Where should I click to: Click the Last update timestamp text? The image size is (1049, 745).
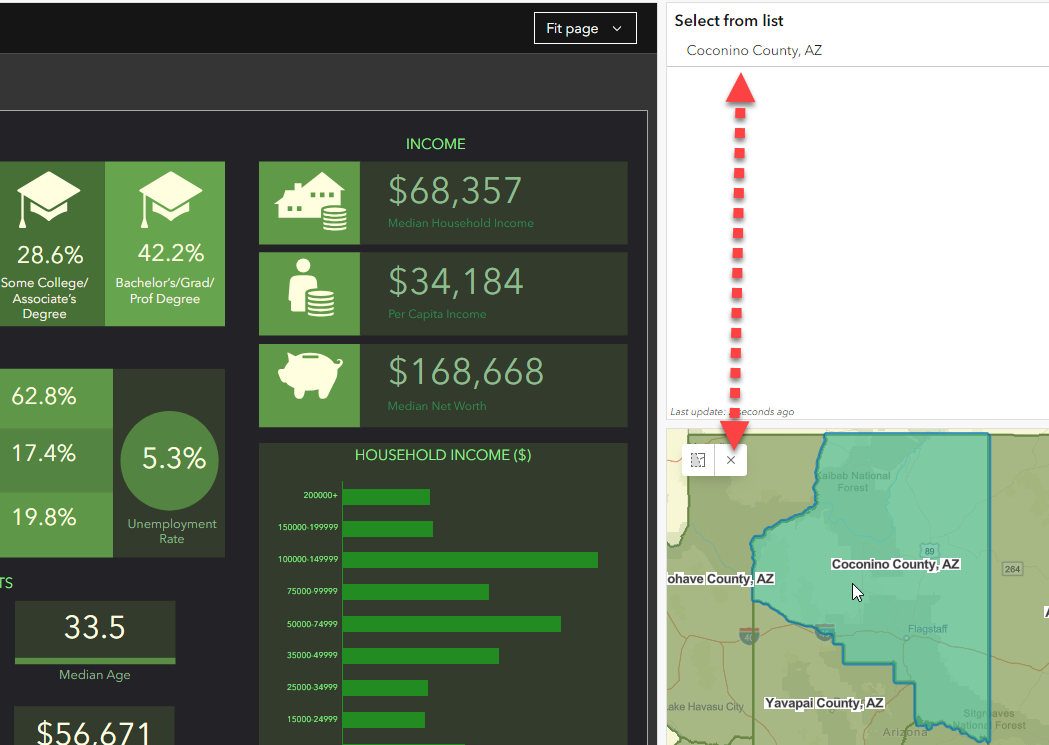coord(733,411)
